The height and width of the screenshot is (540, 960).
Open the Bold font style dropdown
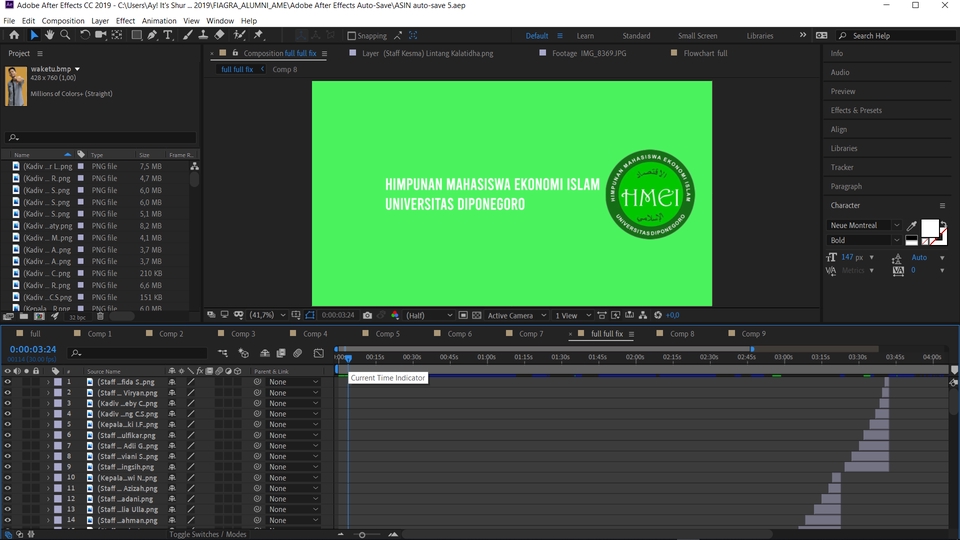click(x=864, y=240)
